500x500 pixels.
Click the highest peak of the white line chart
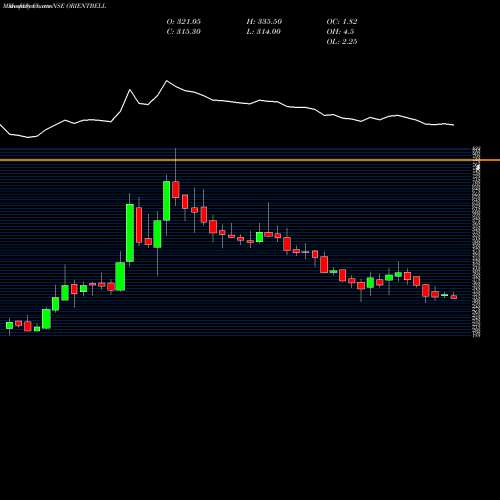point(167,81)
